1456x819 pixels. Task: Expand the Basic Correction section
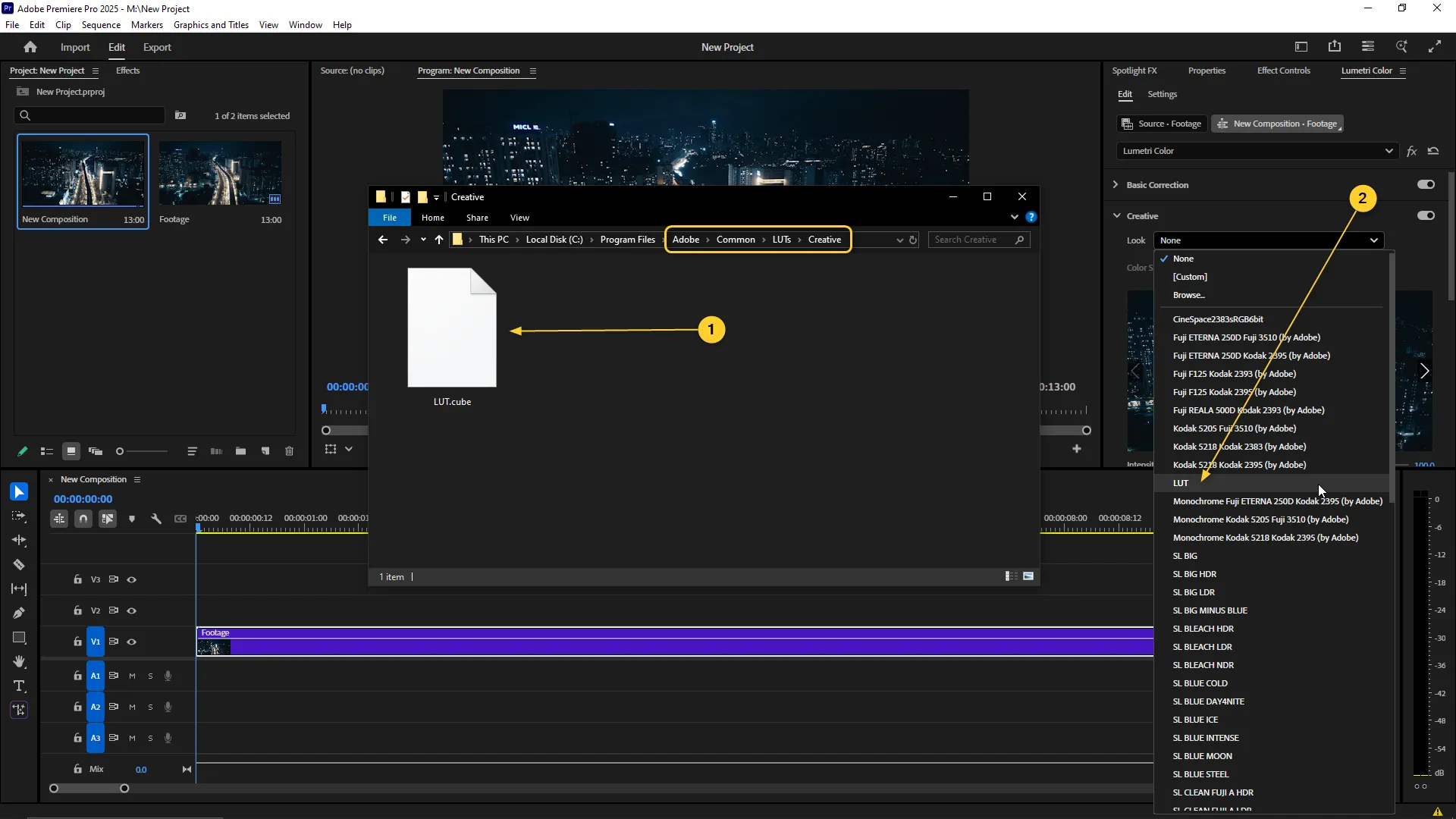tap(1116, 184)
